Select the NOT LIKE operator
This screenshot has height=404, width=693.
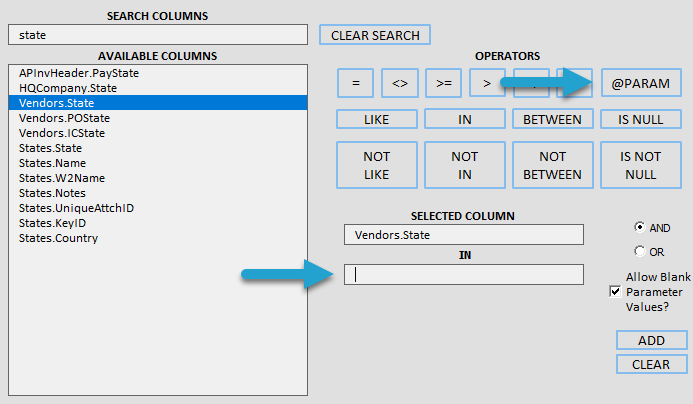(377, 165)
